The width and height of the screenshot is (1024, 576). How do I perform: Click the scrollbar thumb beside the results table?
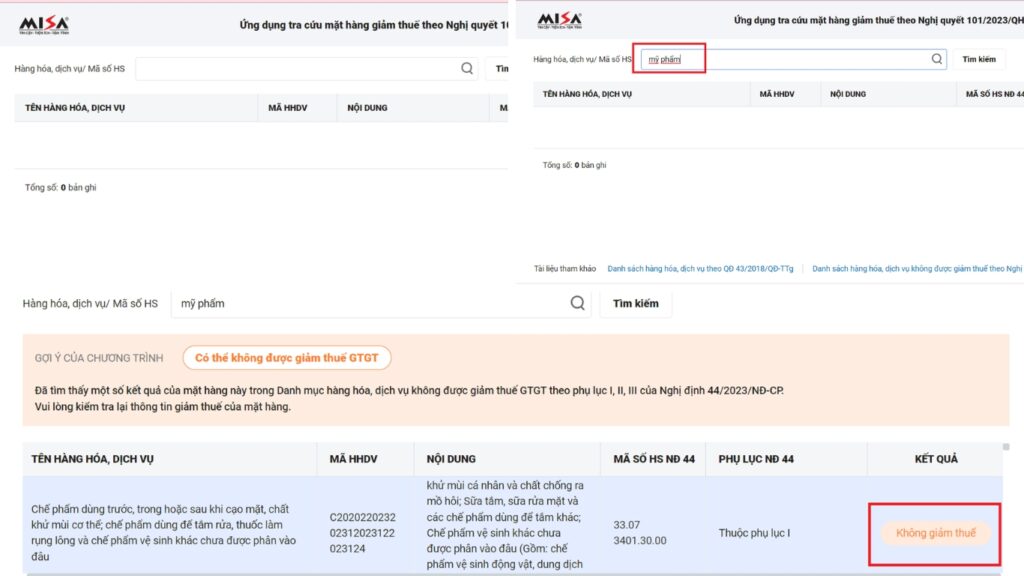click(x=1006, y=447)
